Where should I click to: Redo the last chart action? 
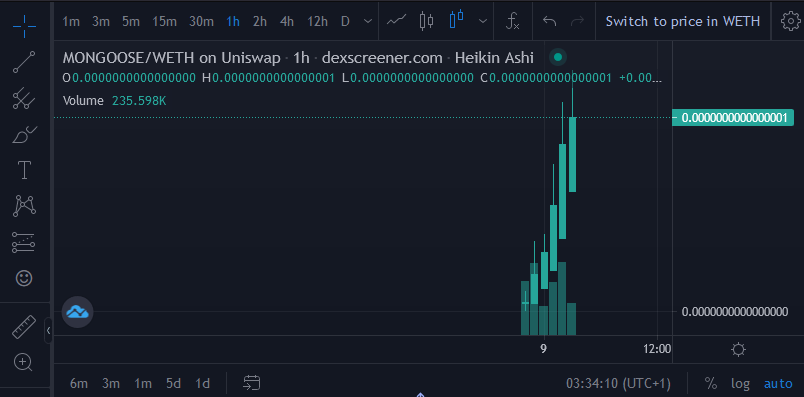click(x=577, y=21)
